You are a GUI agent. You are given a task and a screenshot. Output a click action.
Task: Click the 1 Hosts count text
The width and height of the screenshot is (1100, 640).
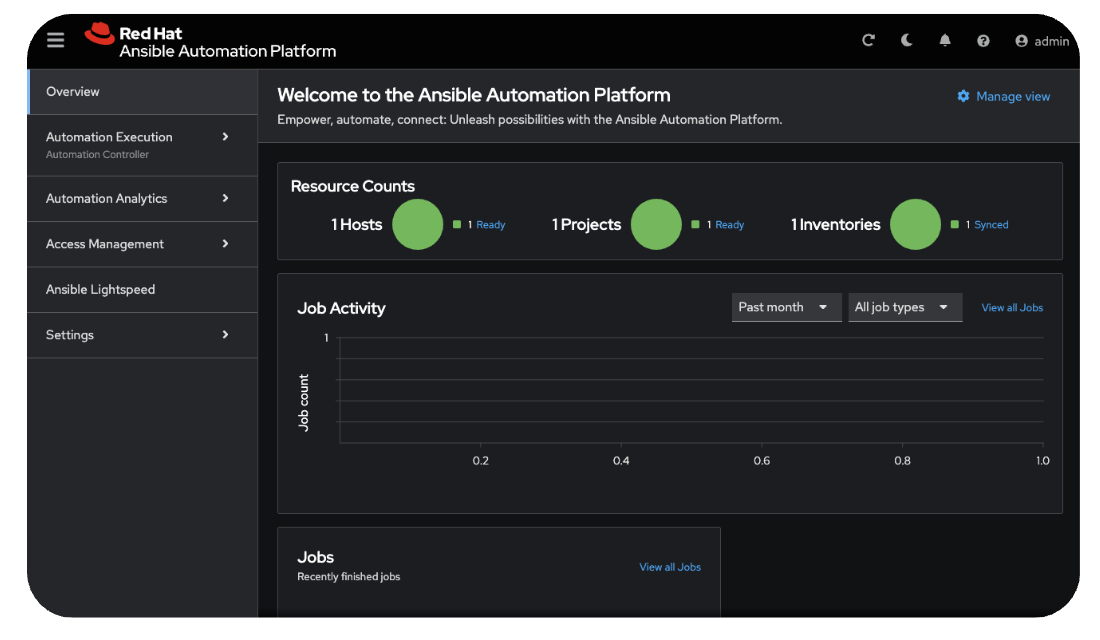(356, 225)
